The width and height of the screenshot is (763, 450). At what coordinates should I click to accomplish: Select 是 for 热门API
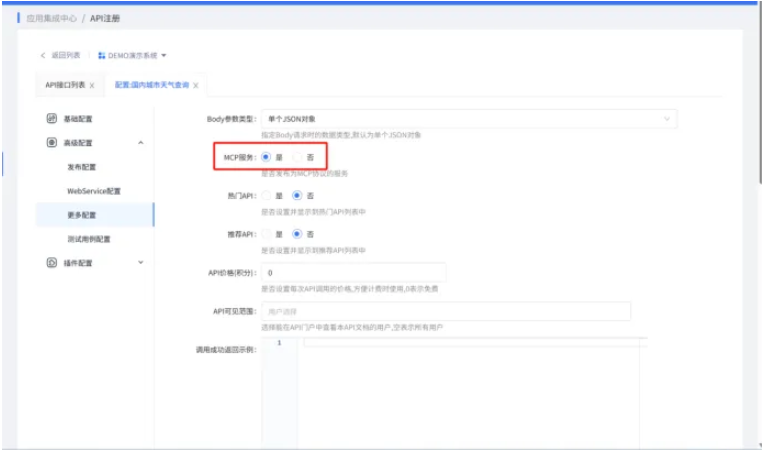pyautogui.click(x=266, y=195)
